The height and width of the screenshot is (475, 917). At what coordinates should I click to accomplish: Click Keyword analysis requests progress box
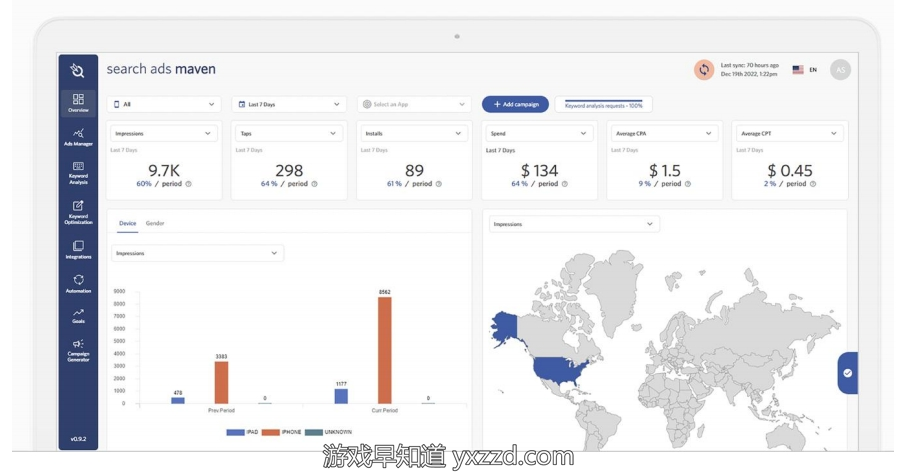click(604, 104)
